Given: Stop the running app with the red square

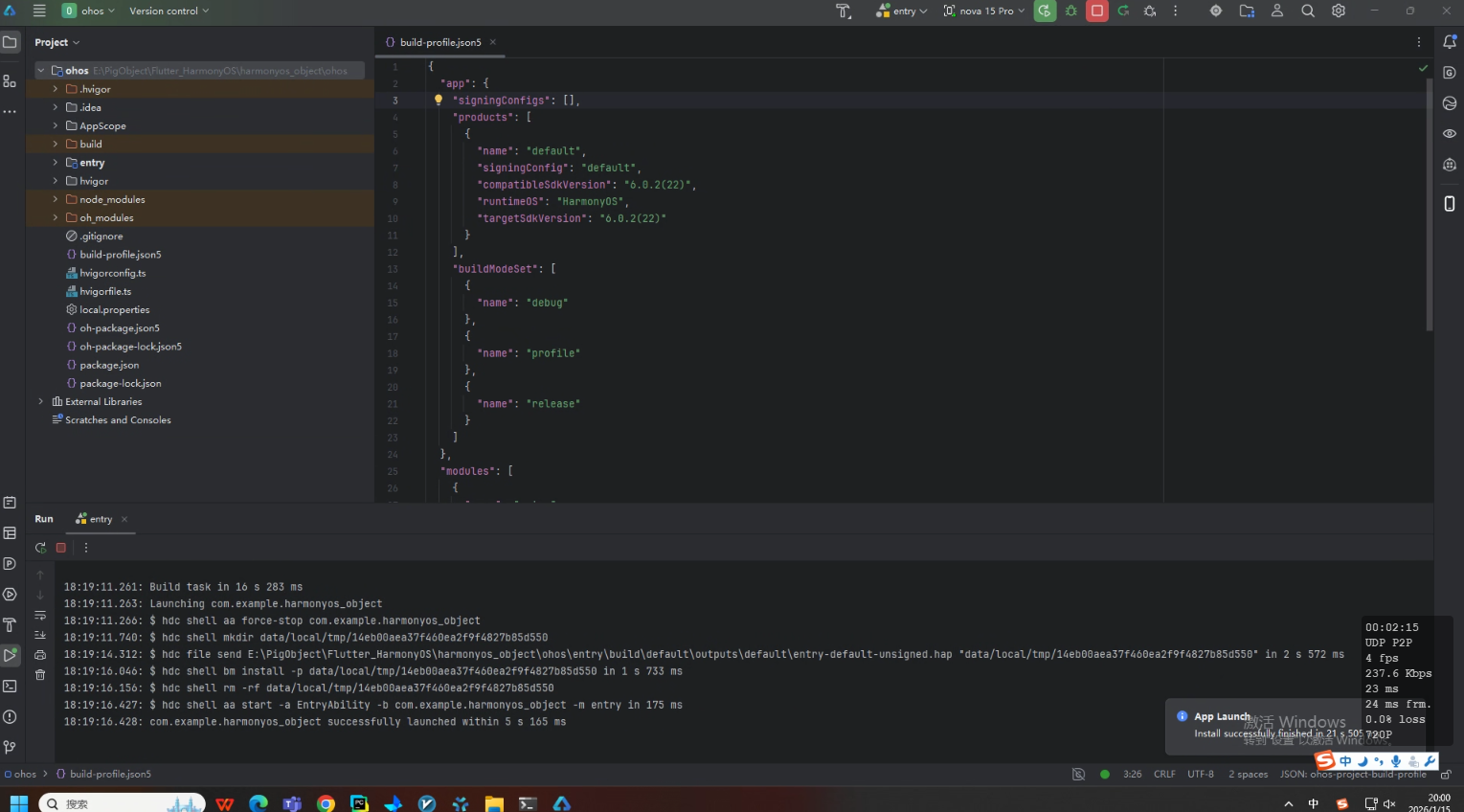Looking at the screenshot, I should 1097,11.
